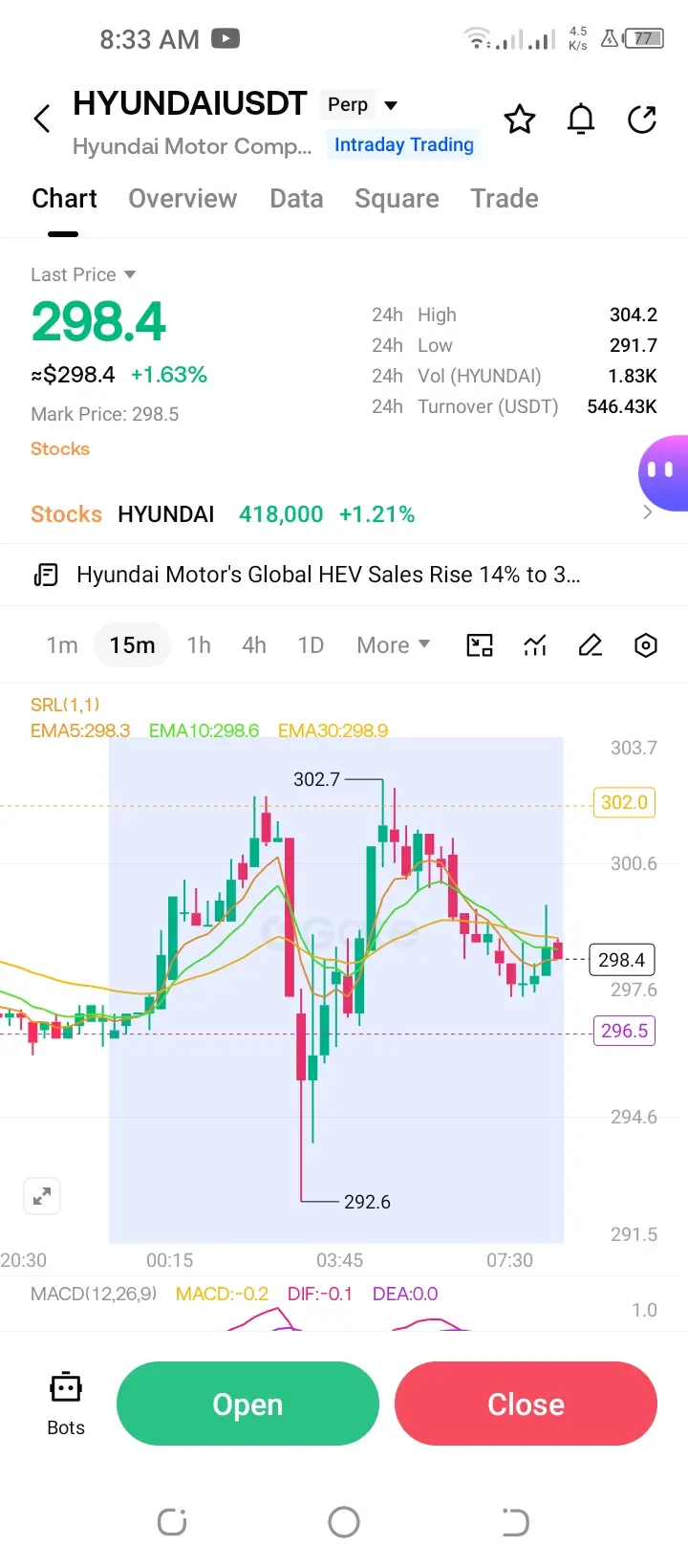Tap the 24h Turnover value 546.43K
The image size is (688, 1568).
coord(622,406)
